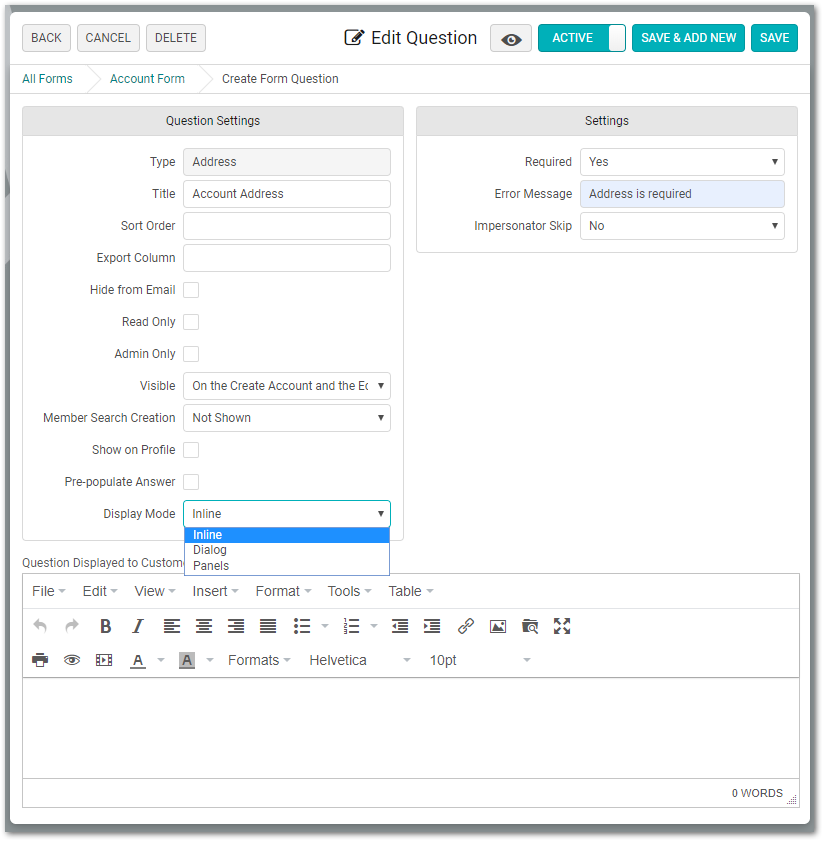The width and height of the screenshot is (823, 841).
Task: Switch editor to fullscreen
Action: coord(562,626)
